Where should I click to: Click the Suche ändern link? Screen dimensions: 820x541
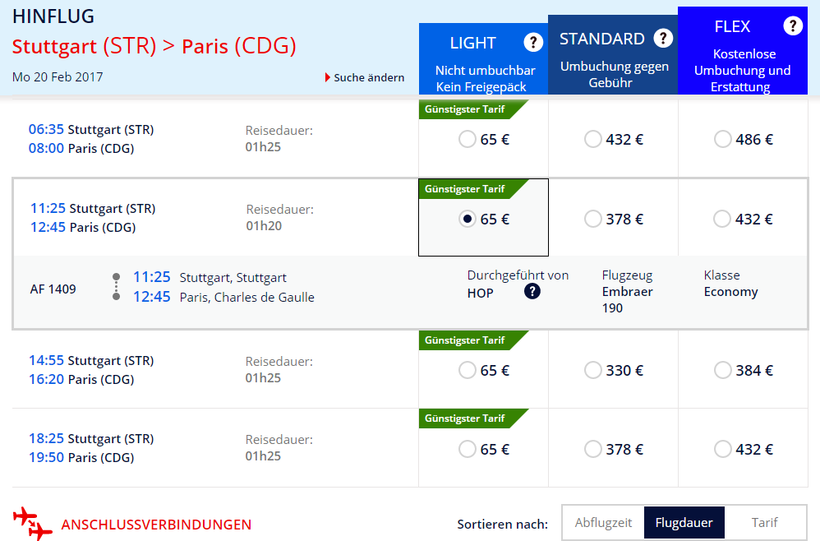369,77
